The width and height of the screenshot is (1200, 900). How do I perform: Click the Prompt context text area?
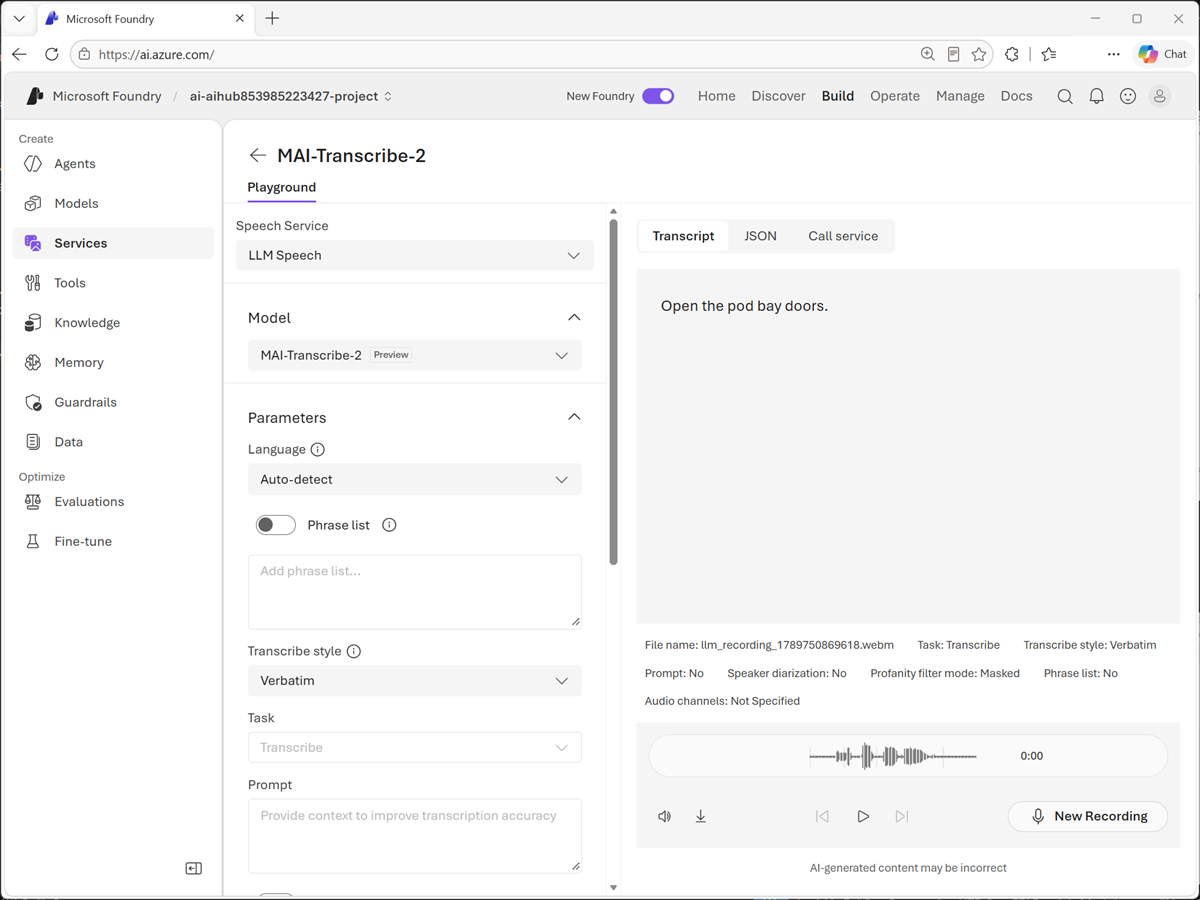(415, 836)
